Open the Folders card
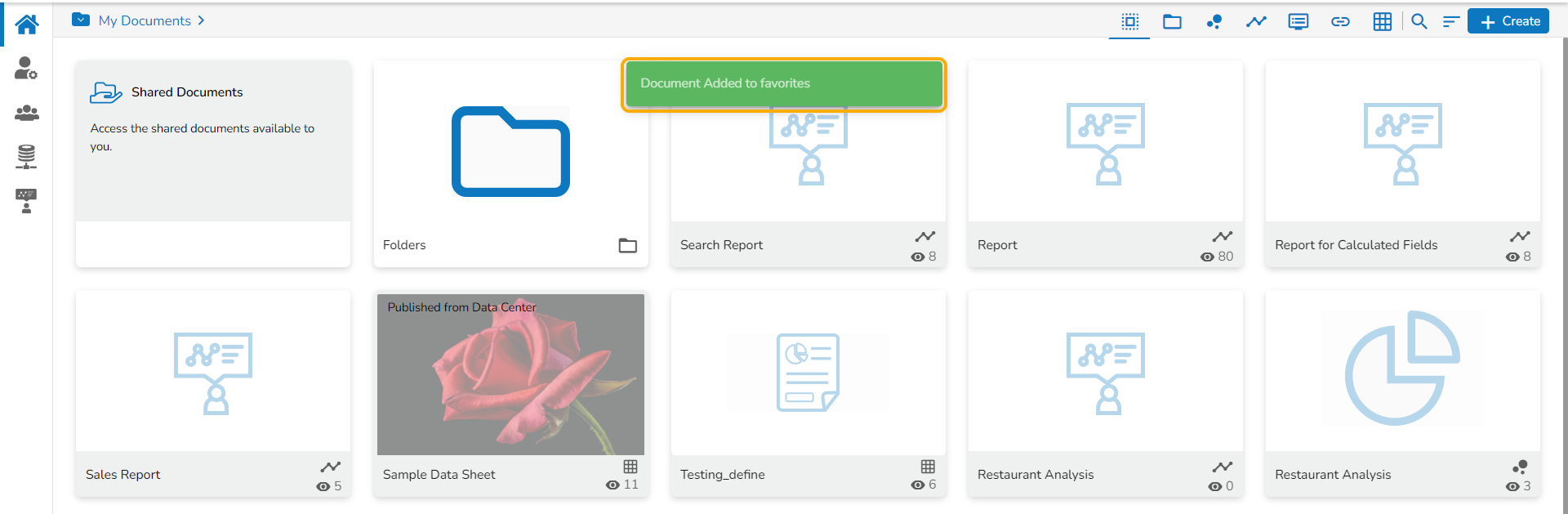 [510, 163]
